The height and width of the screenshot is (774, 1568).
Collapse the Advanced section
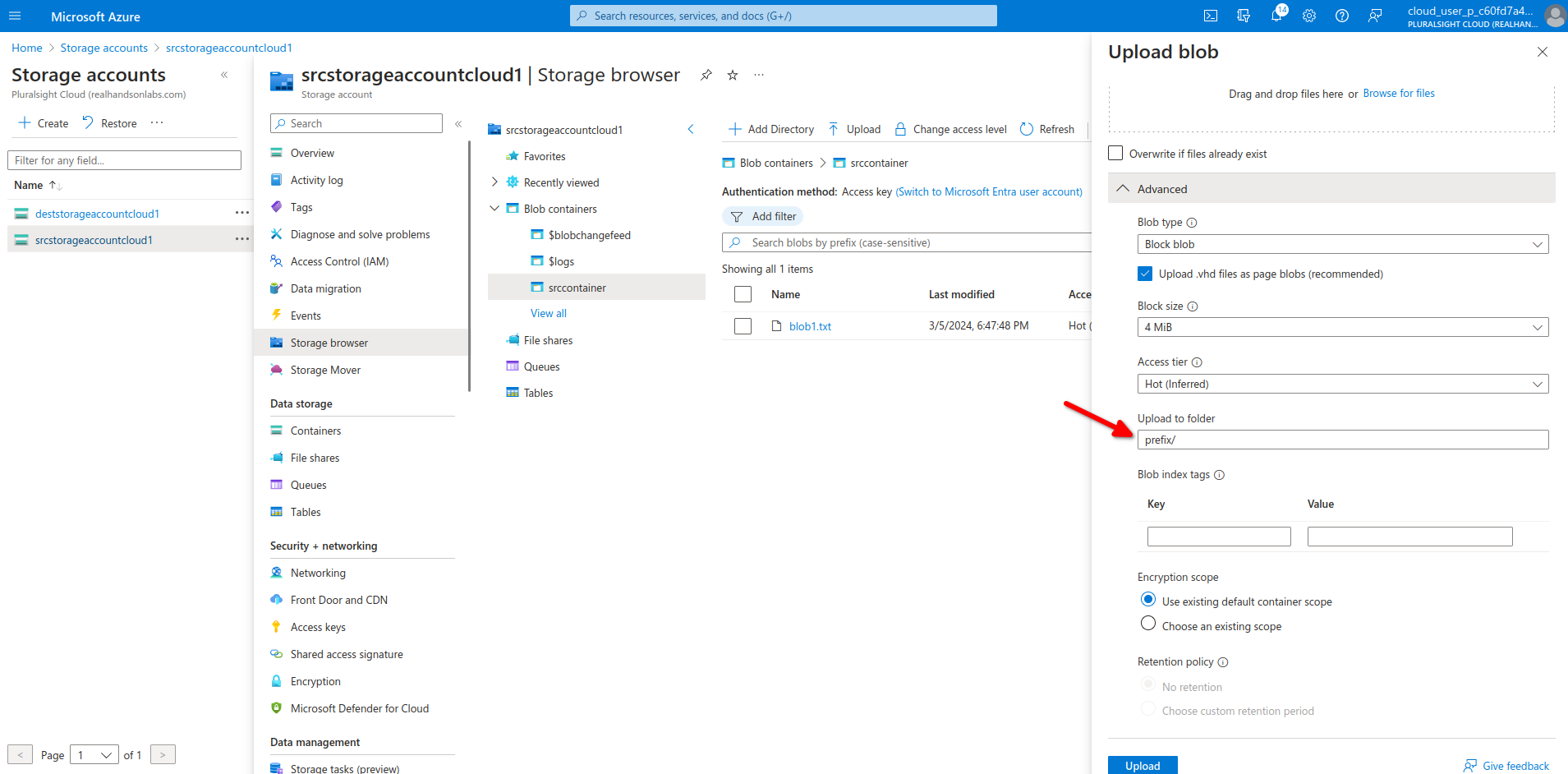[x=1123, y=189]
